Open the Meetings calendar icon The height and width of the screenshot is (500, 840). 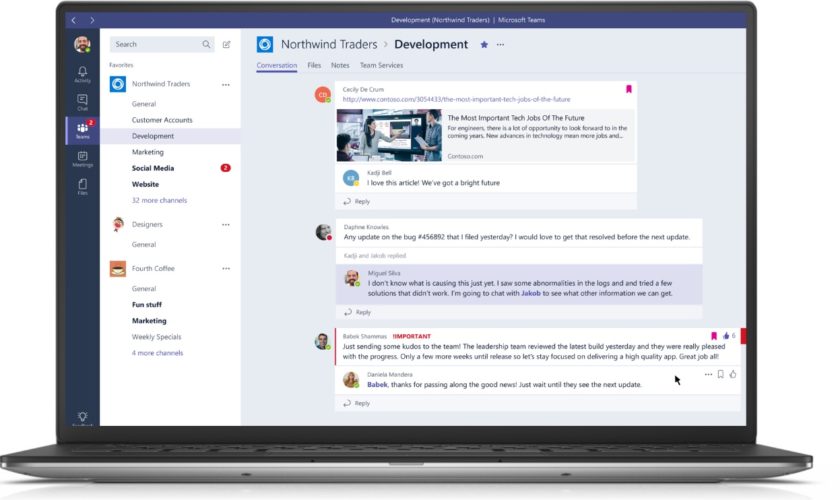point(82,159)
